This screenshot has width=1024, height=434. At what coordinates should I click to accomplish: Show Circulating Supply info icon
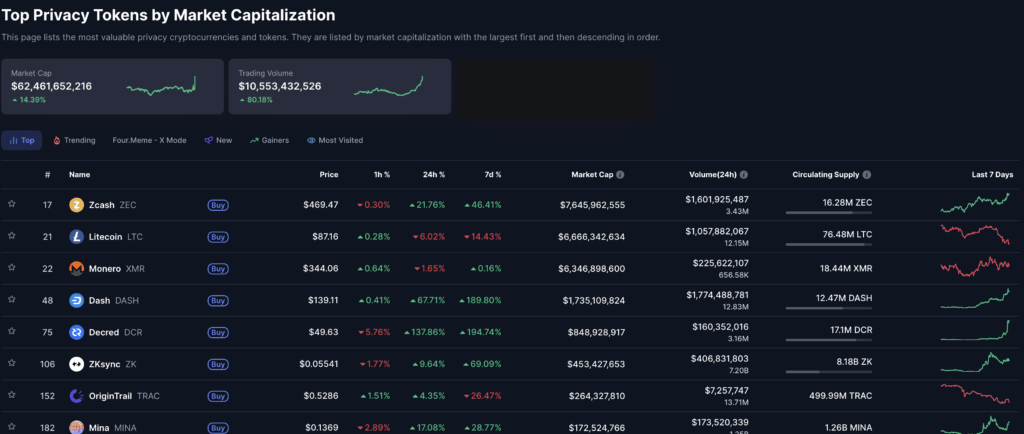(867, 175)
